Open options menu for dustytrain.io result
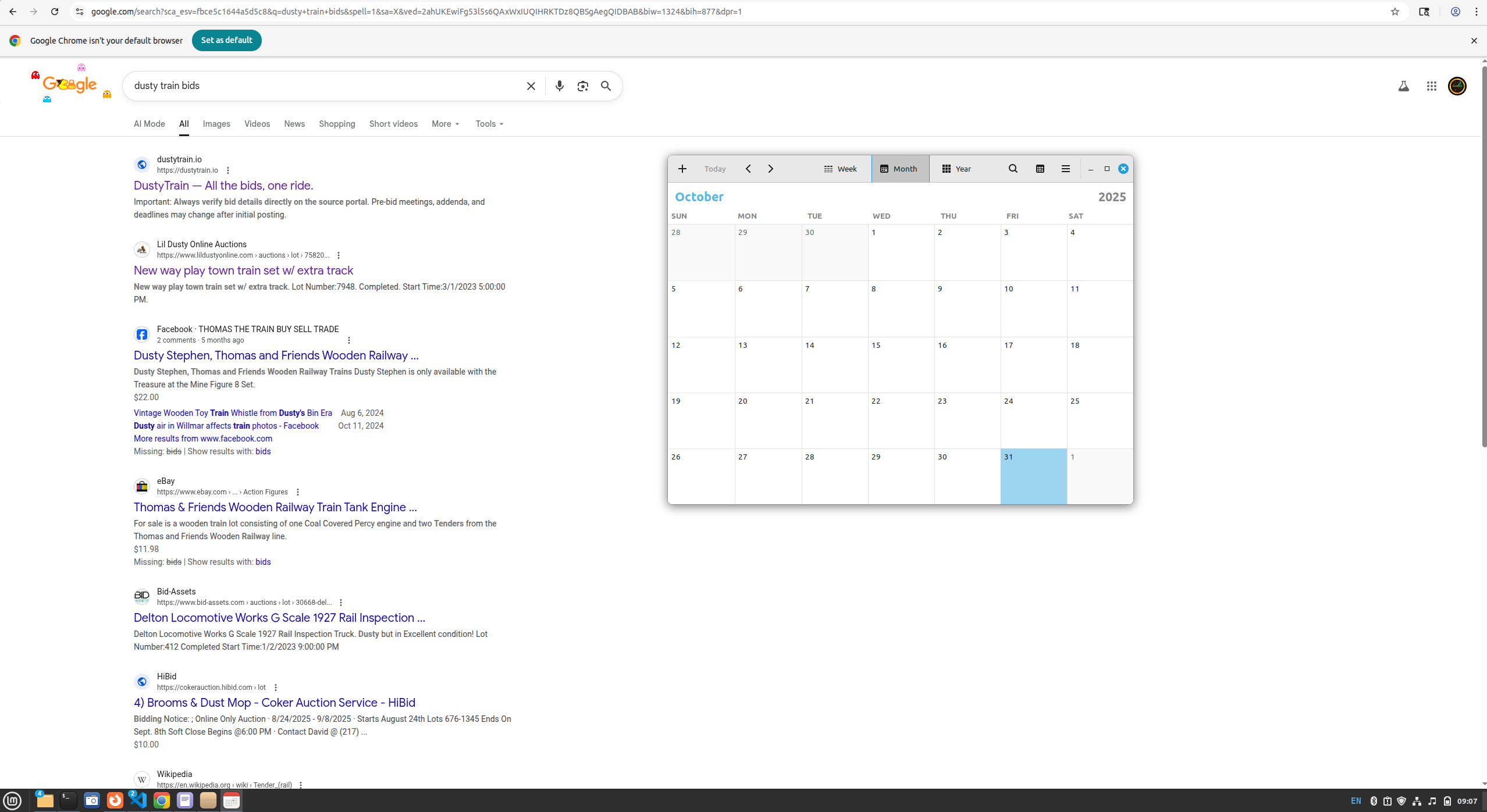The image size is (1487, 812). (228, 170)
